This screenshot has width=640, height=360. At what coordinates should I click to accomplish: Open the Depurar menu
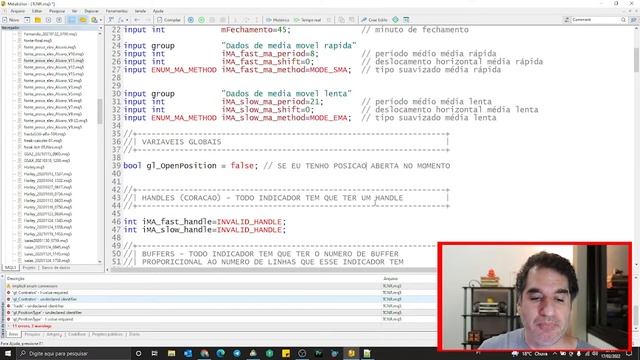[91, 11]
